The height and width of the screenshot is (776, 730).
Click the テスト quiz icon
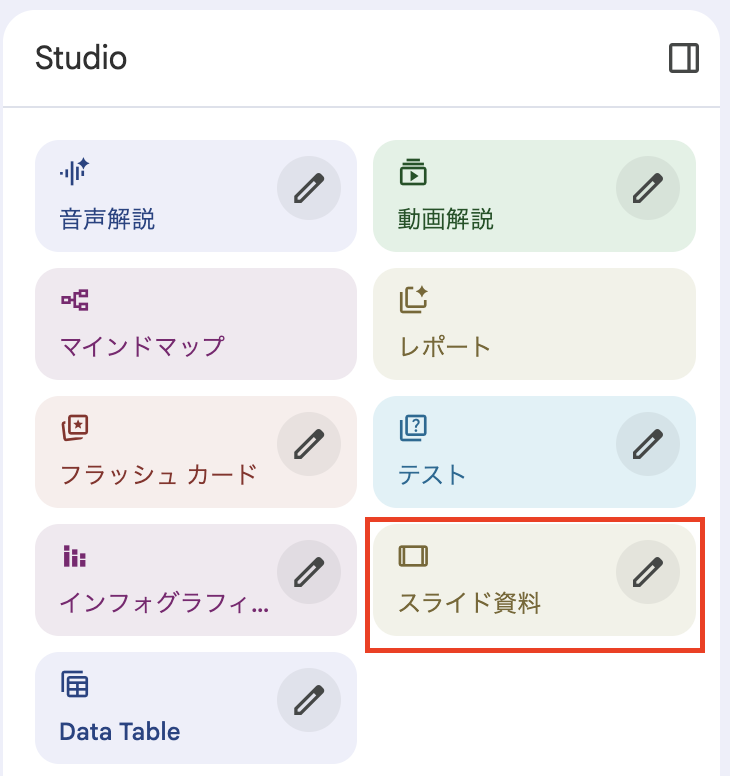[413, 428]
